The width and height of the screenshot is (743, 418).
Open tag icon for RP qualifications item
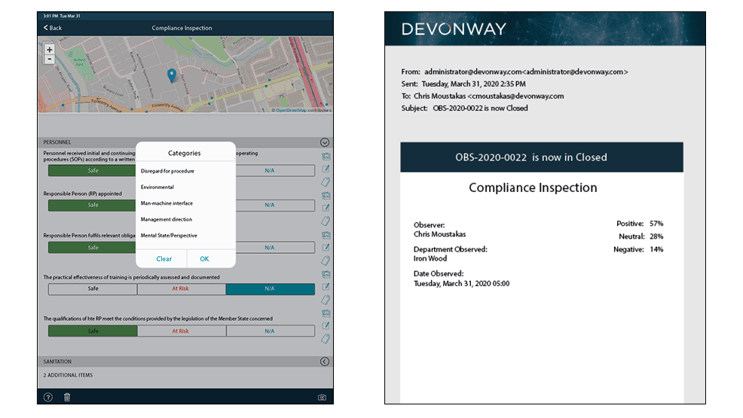pos(326,339)
